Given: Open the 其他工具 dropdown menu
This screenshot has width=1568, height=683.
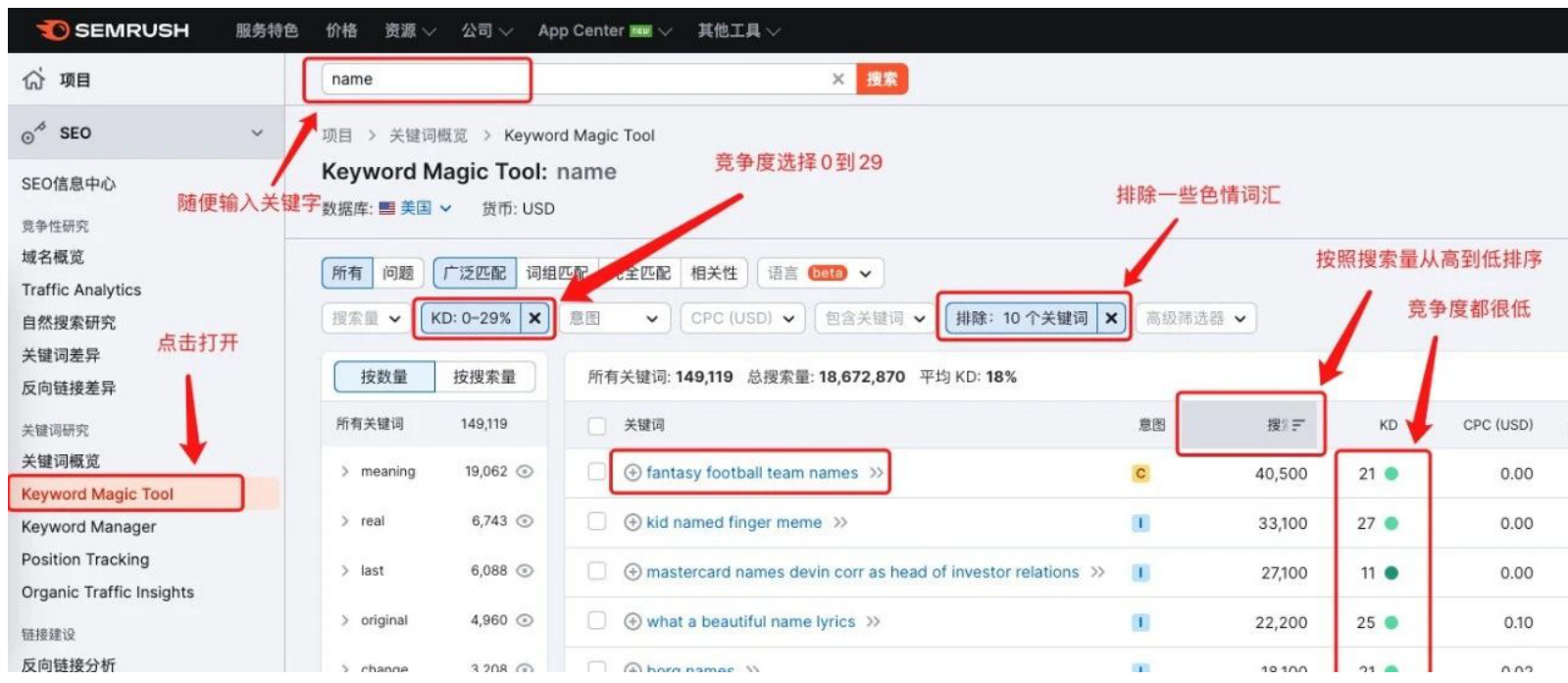Looking at the screenshot, I should tap(738, 30).
